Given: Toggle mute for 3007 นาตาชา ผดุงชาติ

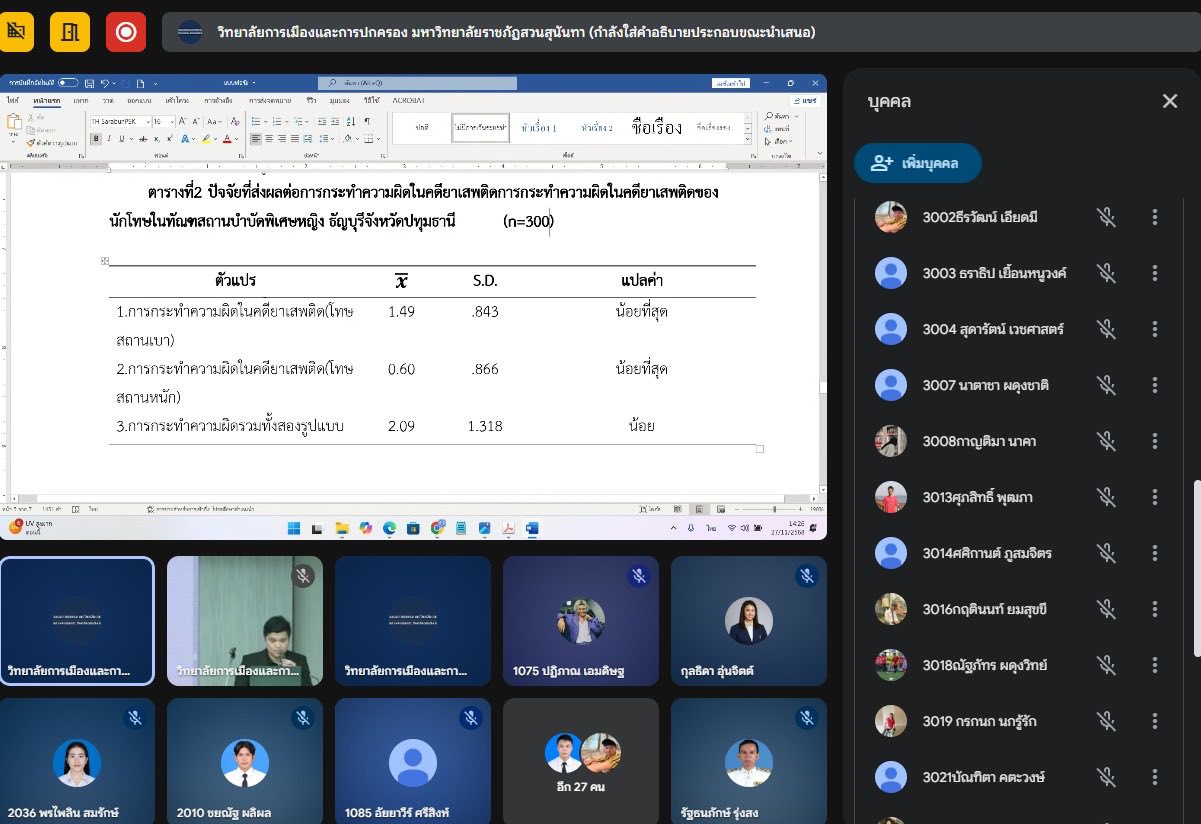Looking at the screenshot, I should pos(1105,385).
